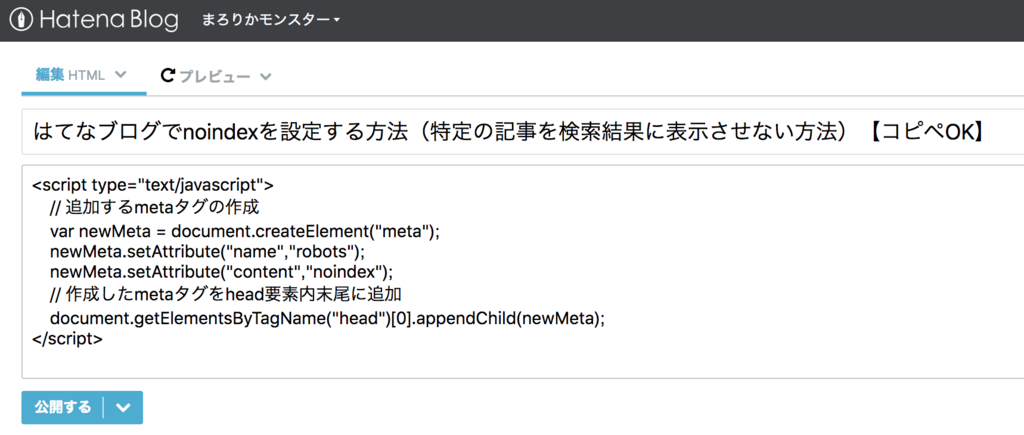Viewport: 1024px width, 435px height.
Task: Click inside the HTML body editor
Action: (522, 271)
